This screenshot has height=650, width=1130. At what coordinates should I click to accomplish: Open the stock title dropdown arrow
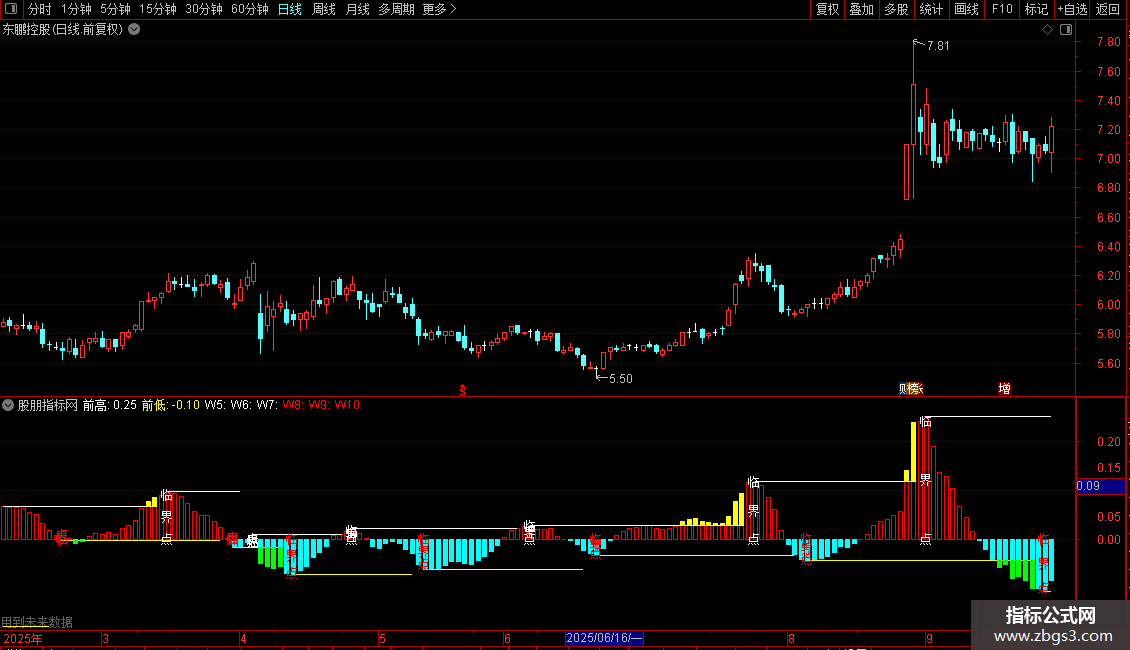(134, 29)
